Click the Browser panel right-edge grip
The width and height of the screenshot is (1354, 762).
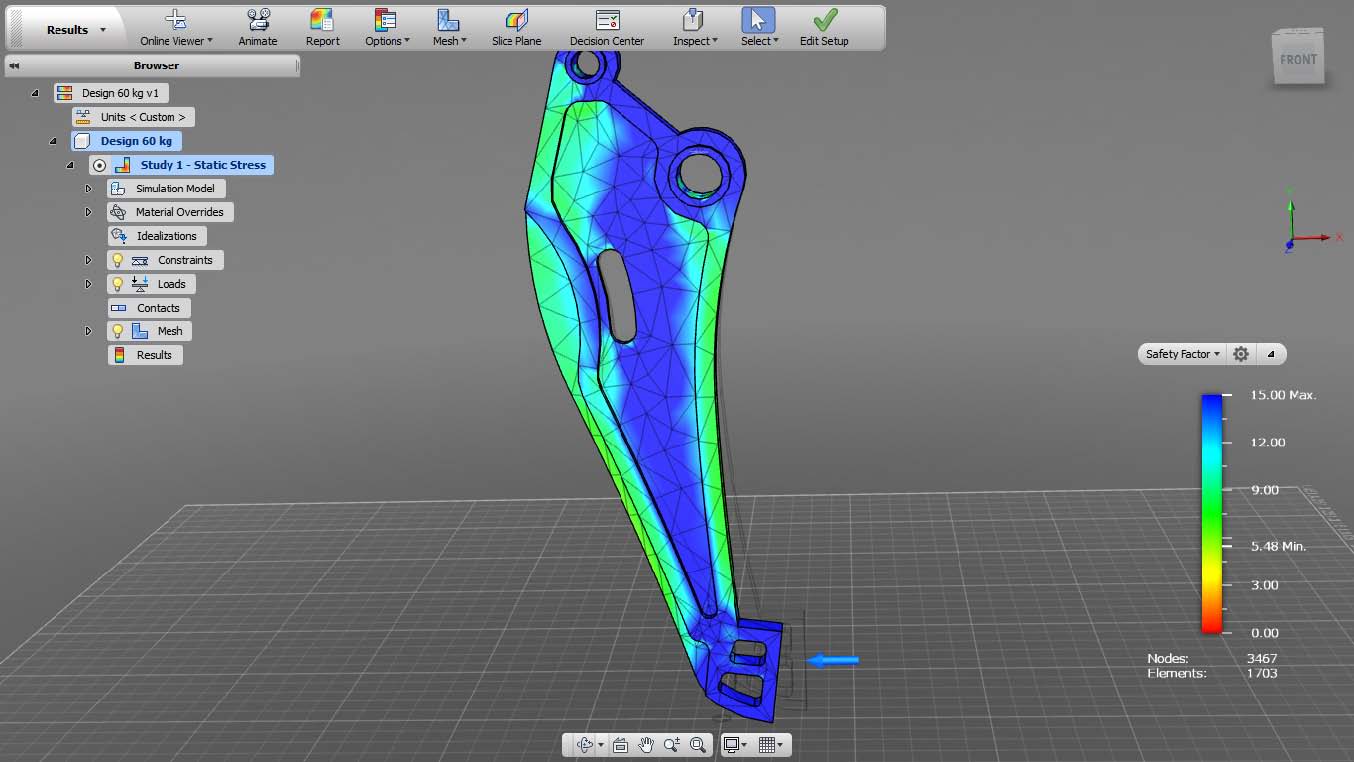pyautogui.click(x=297, y=66)
